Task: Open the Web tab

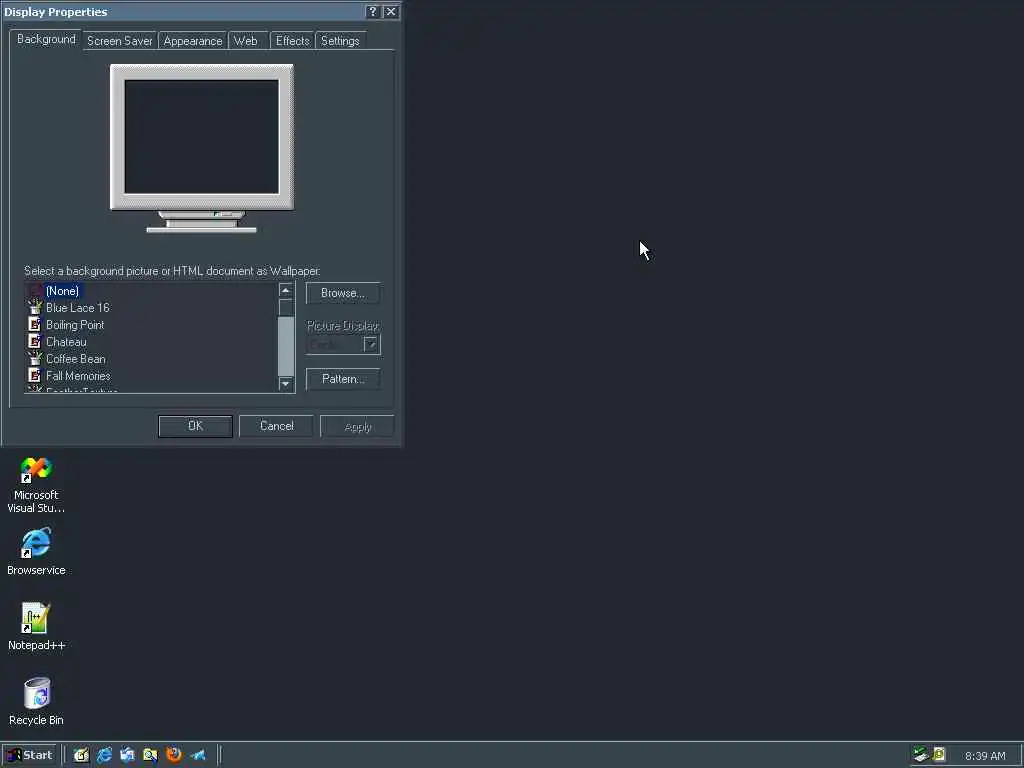Action: [x=246, y=40]
